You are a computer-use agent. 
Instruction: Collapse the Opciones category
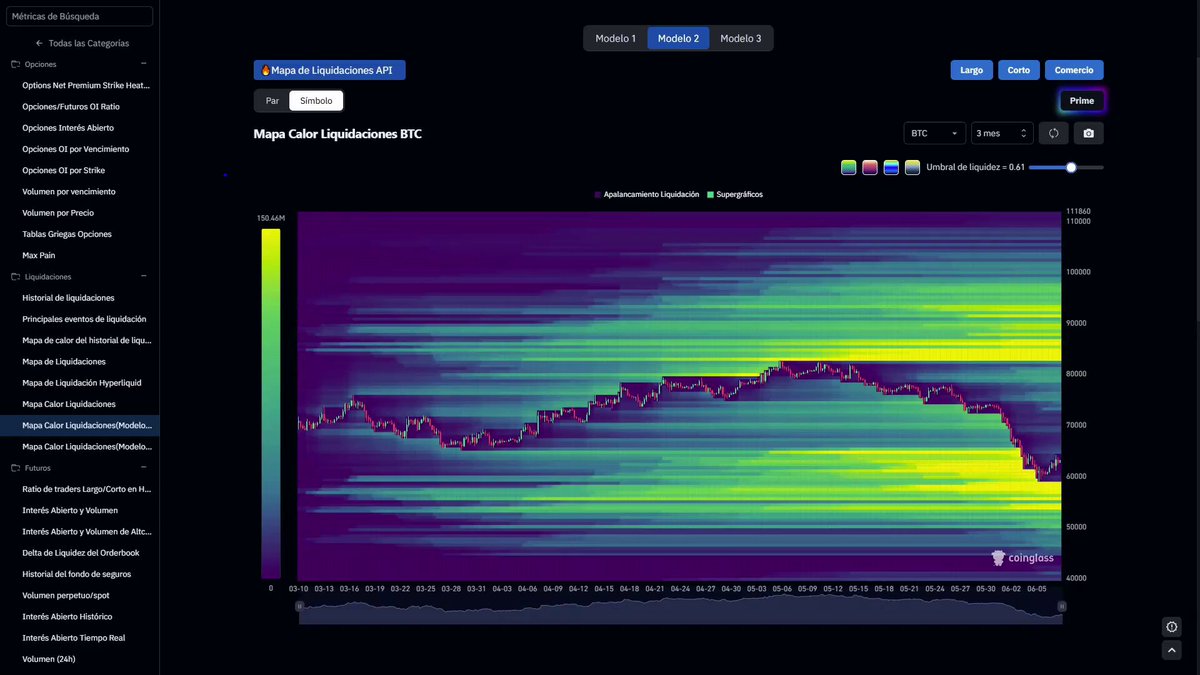143,64
